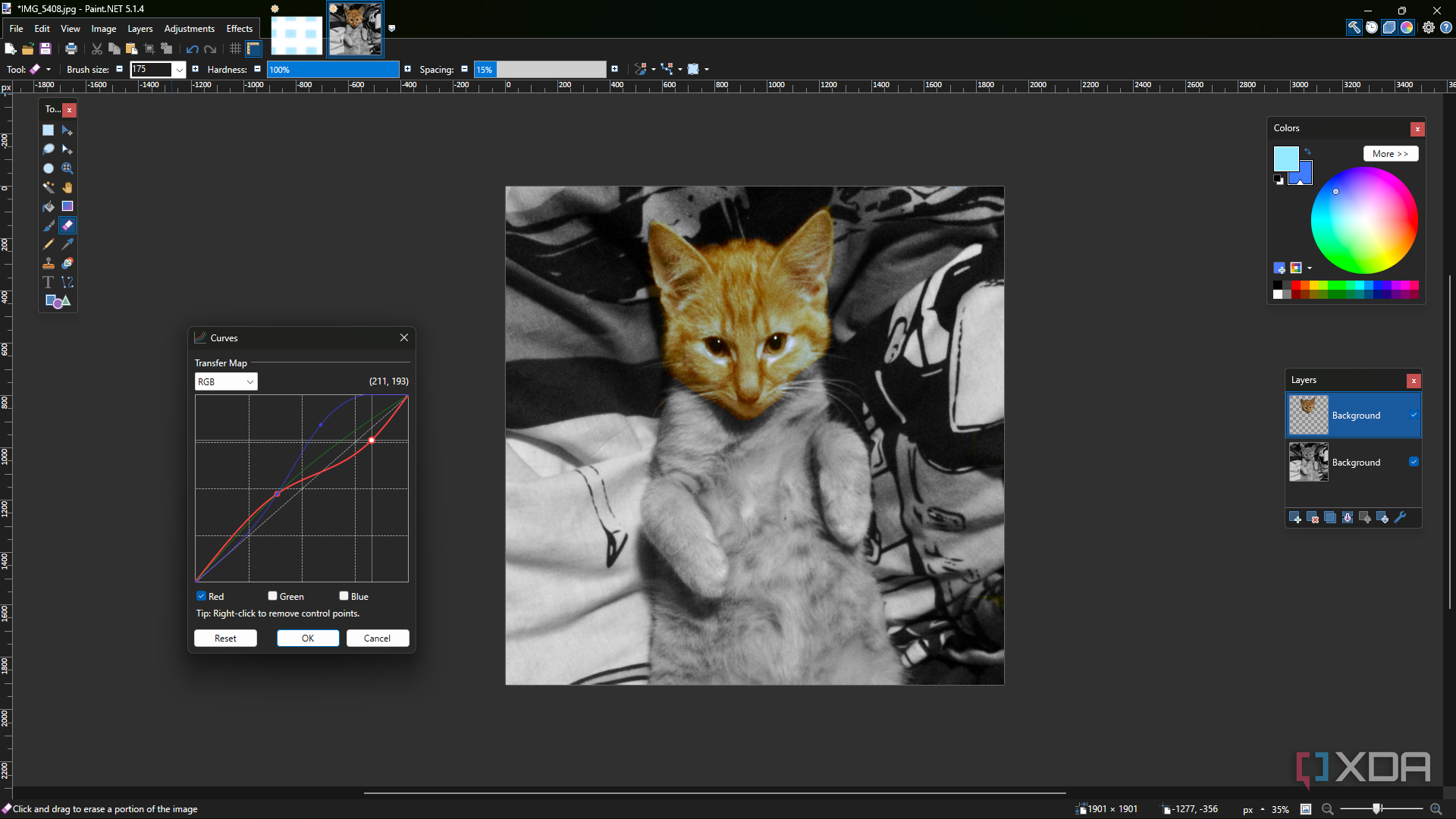Click the Save icon in toolbar

[45, 49]
